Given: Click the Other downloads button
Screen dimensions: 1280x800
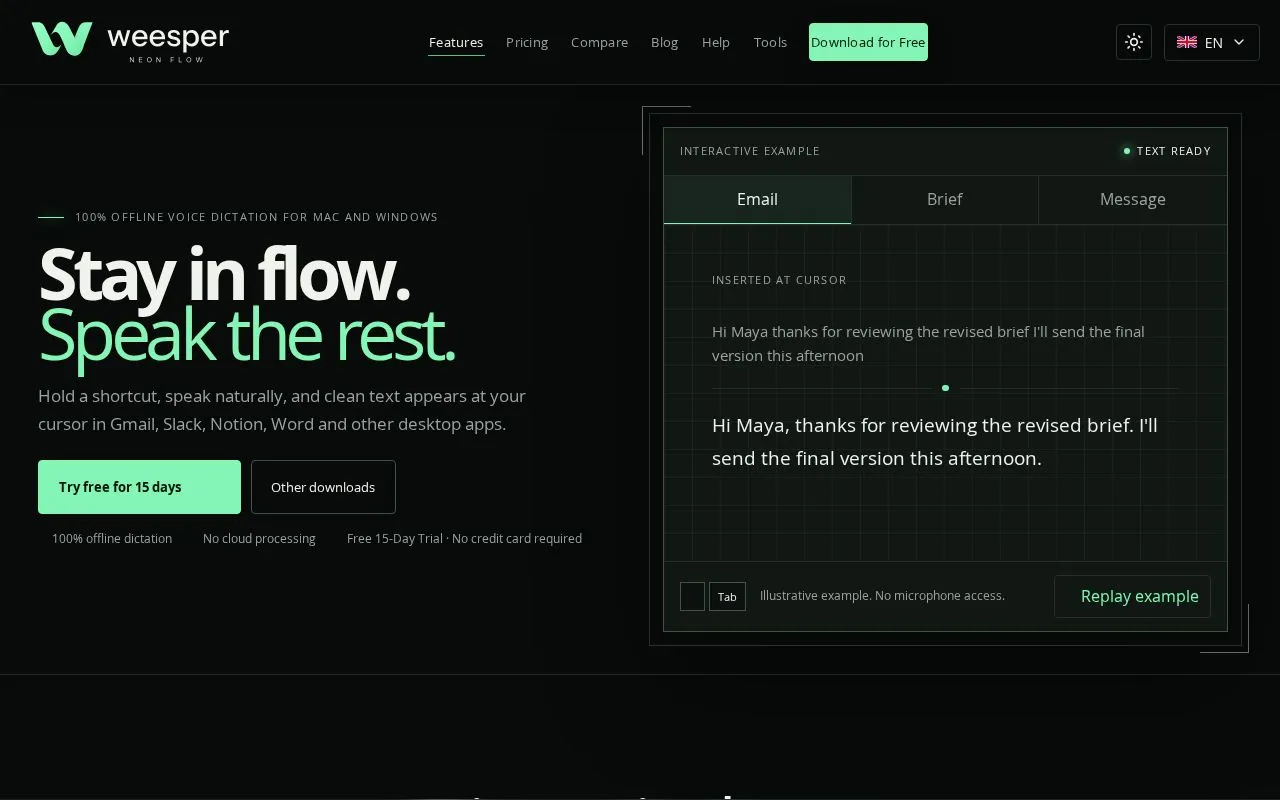Looking at the screenshot, I should (x=323, y=487).
